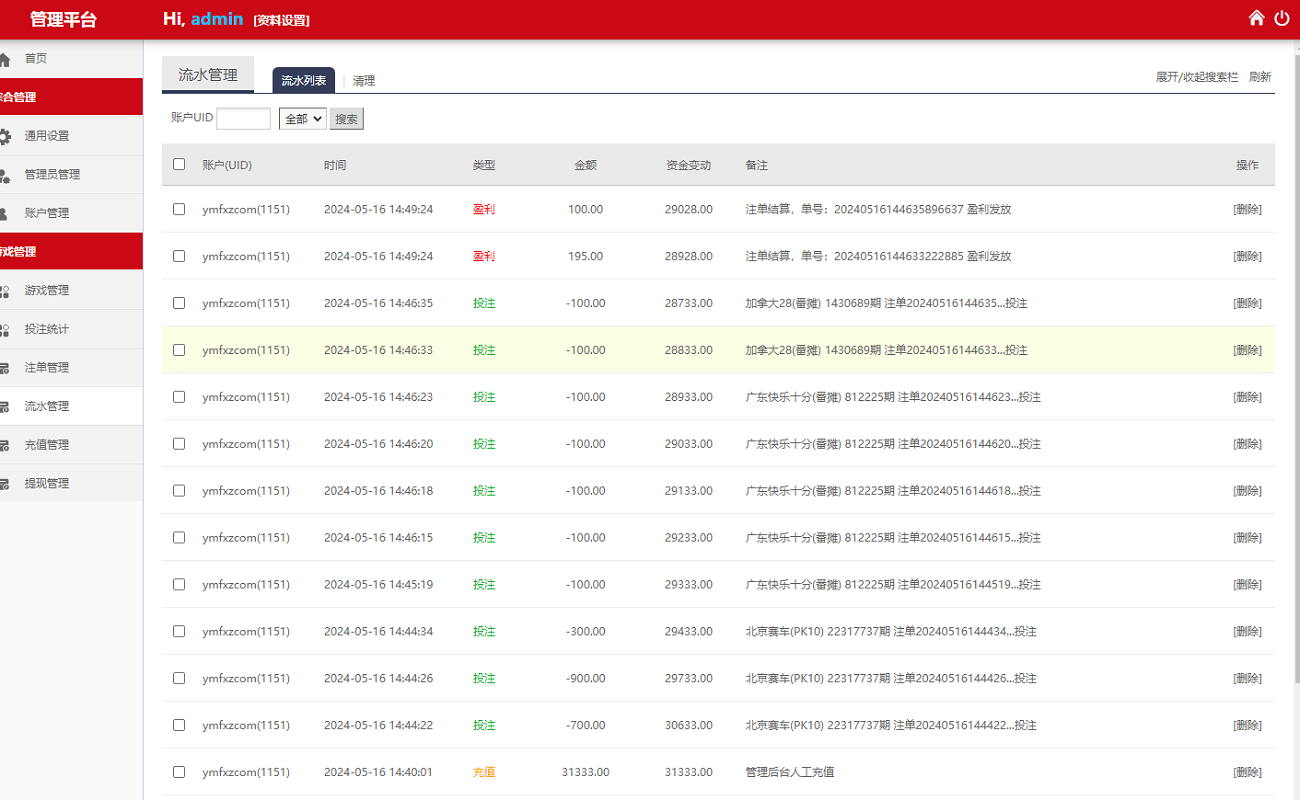Screen dimensions: 1300x800
Task: Switch to the 清理 tab
Action: coord(364,81)
